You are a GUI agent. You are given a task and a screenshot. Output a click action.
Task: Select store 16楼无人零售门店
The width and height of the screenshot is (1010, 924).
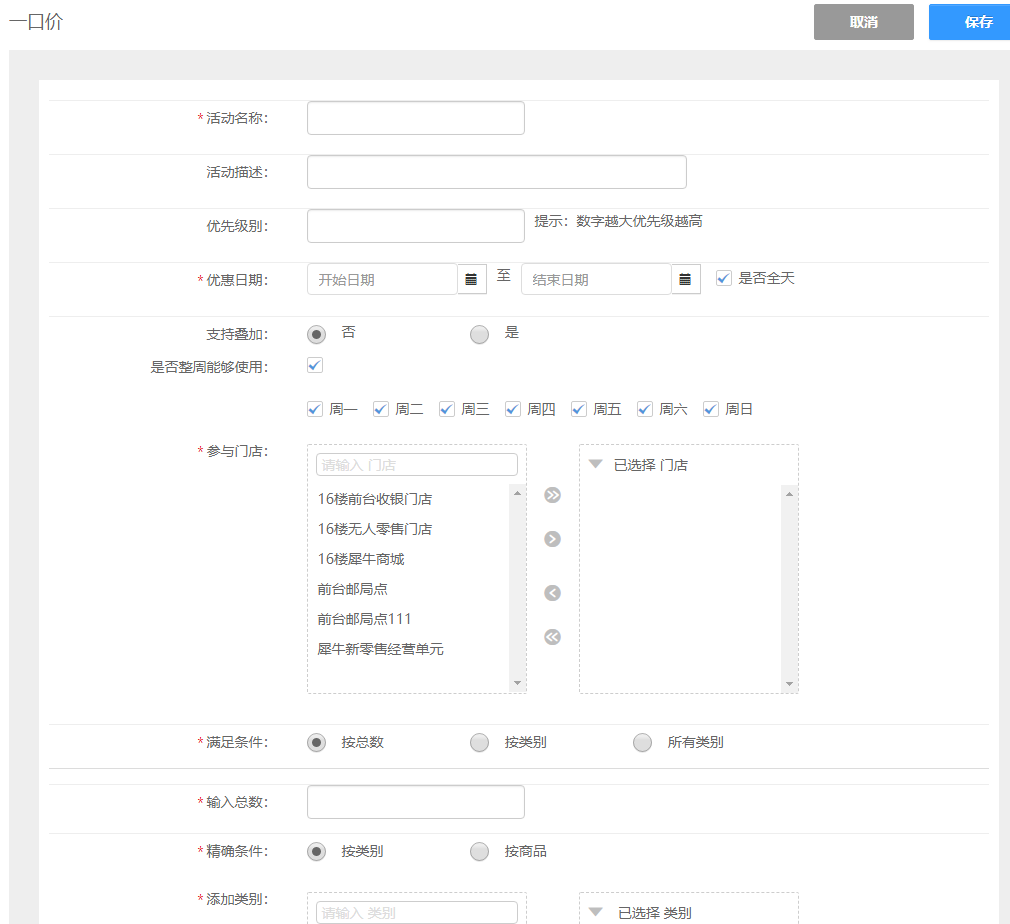pos(375,529)
